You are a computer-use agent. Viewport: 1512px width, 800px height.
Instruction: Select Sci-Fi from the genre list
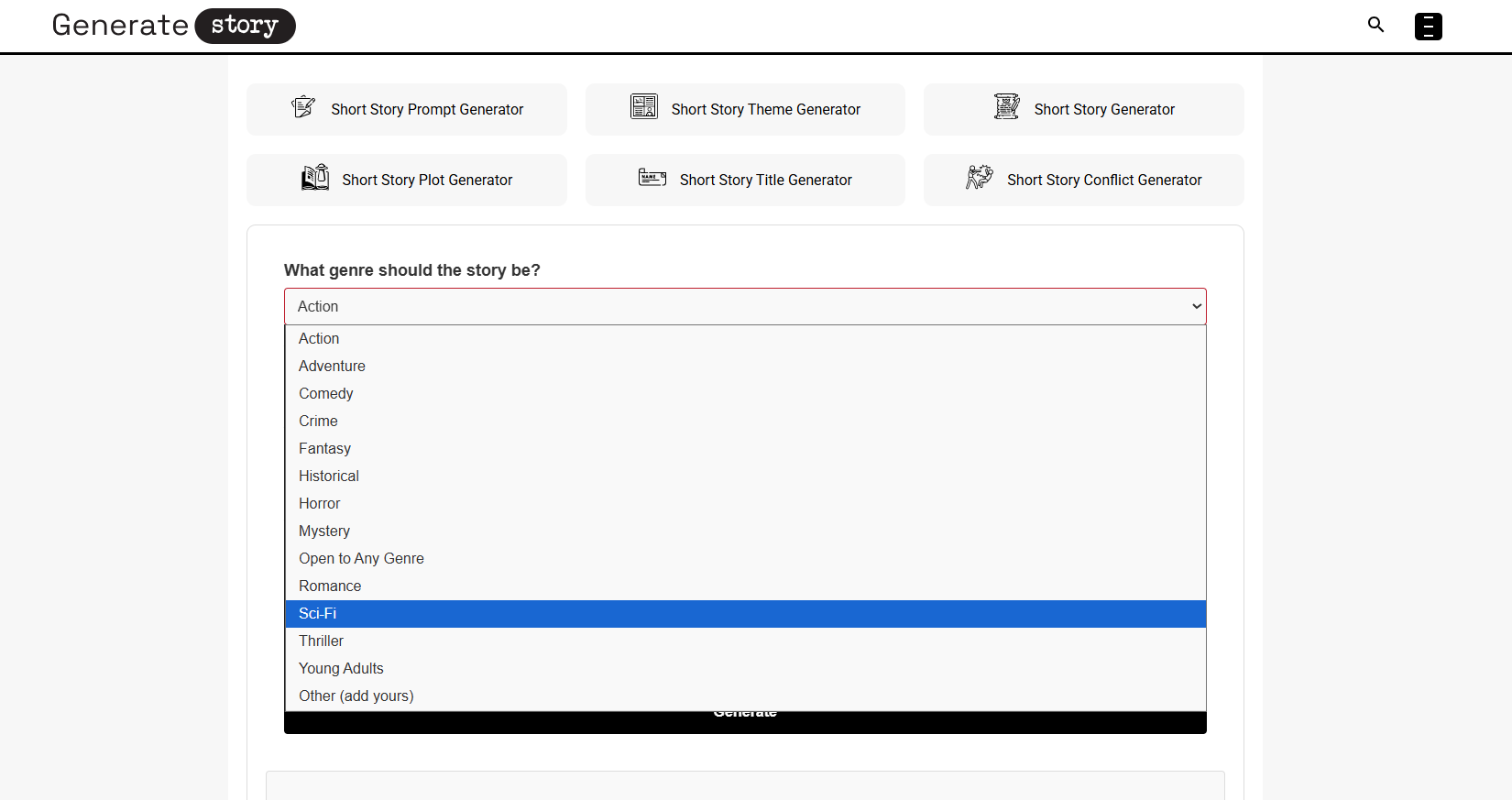[318, 614]
